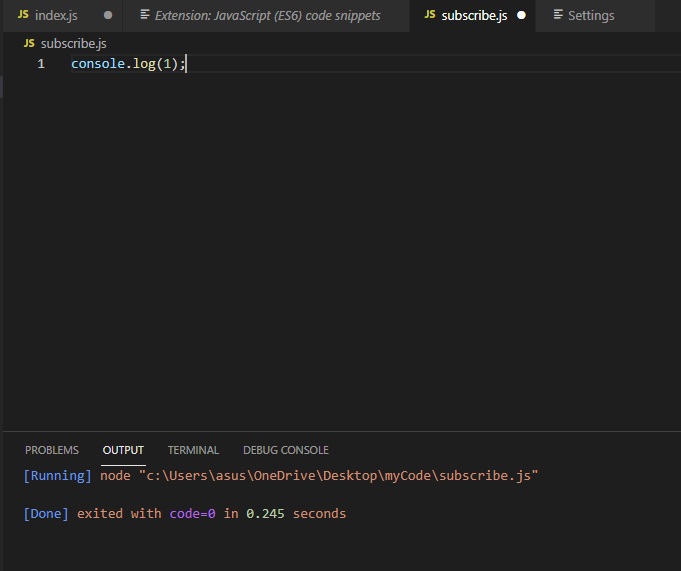Select the OUTPUT panel tab
This screenshot has height=571, width=681.
[123, 450]
